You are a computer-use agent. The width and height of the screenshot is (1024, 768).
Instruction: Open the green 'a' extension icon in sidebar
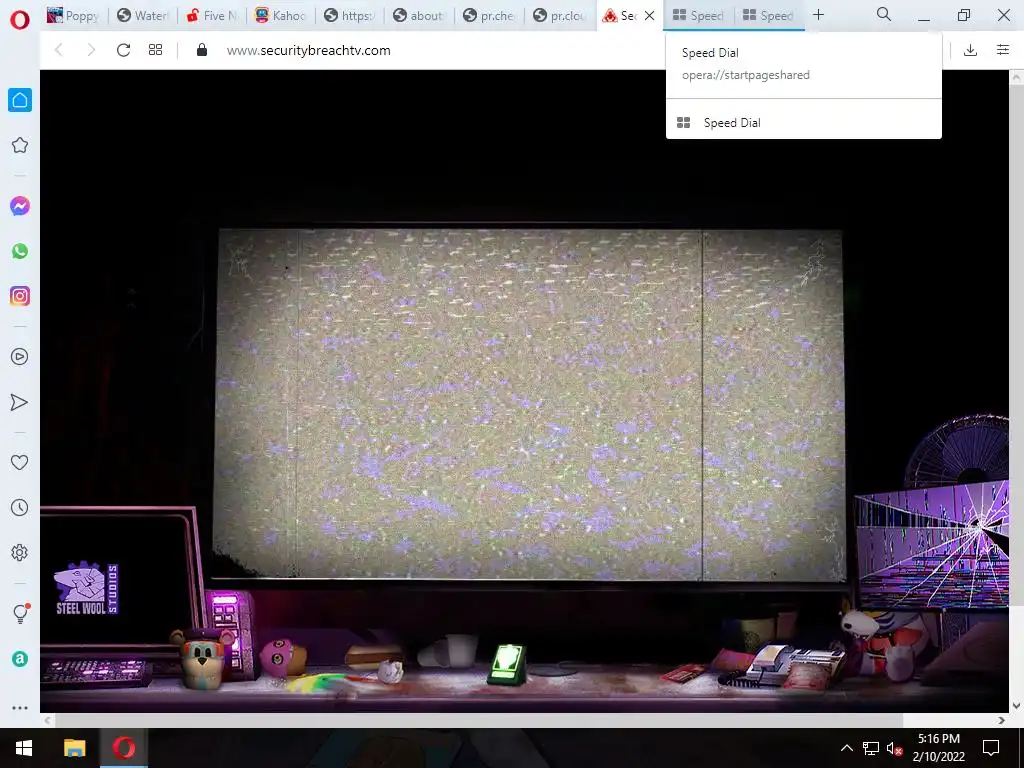pos(20,659)
